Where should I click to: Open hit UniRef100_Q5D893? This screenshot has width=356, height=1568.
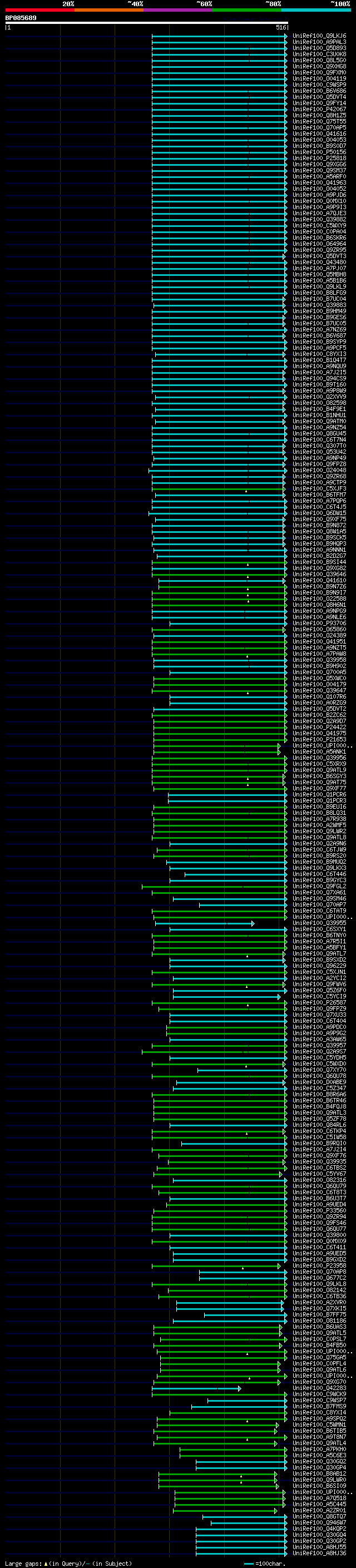click(319, 48)
